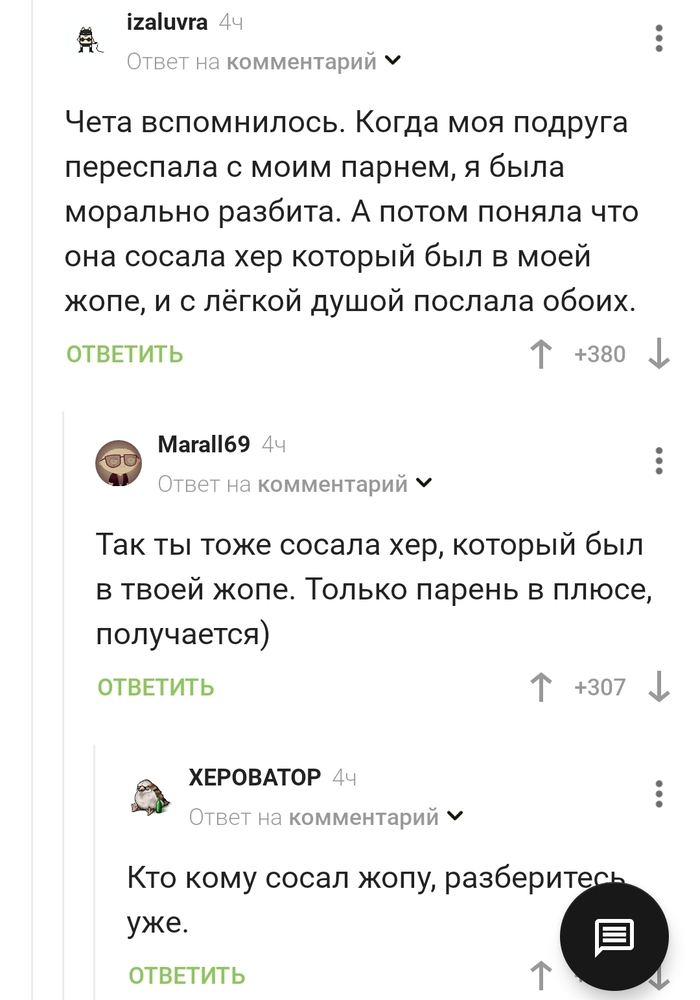Upvote Marall69's comment with +307 rating

click(x=540, y=687)
